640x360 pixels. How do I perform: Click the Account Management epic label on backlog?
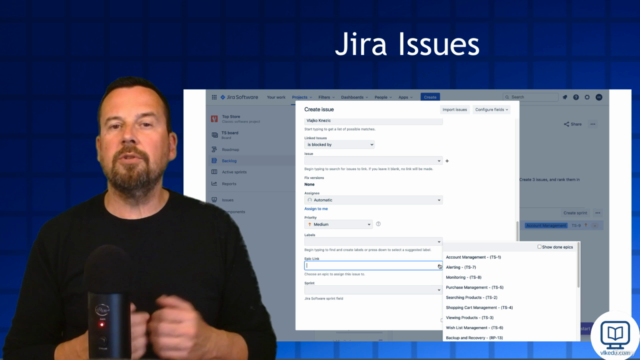546,225
